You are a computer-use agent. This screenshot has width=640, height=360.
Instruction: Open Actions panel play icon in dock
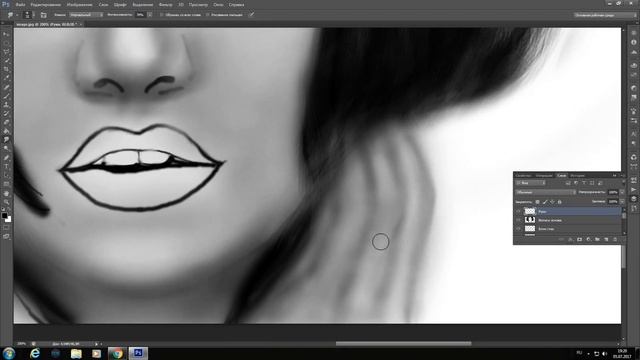[633, 190]
